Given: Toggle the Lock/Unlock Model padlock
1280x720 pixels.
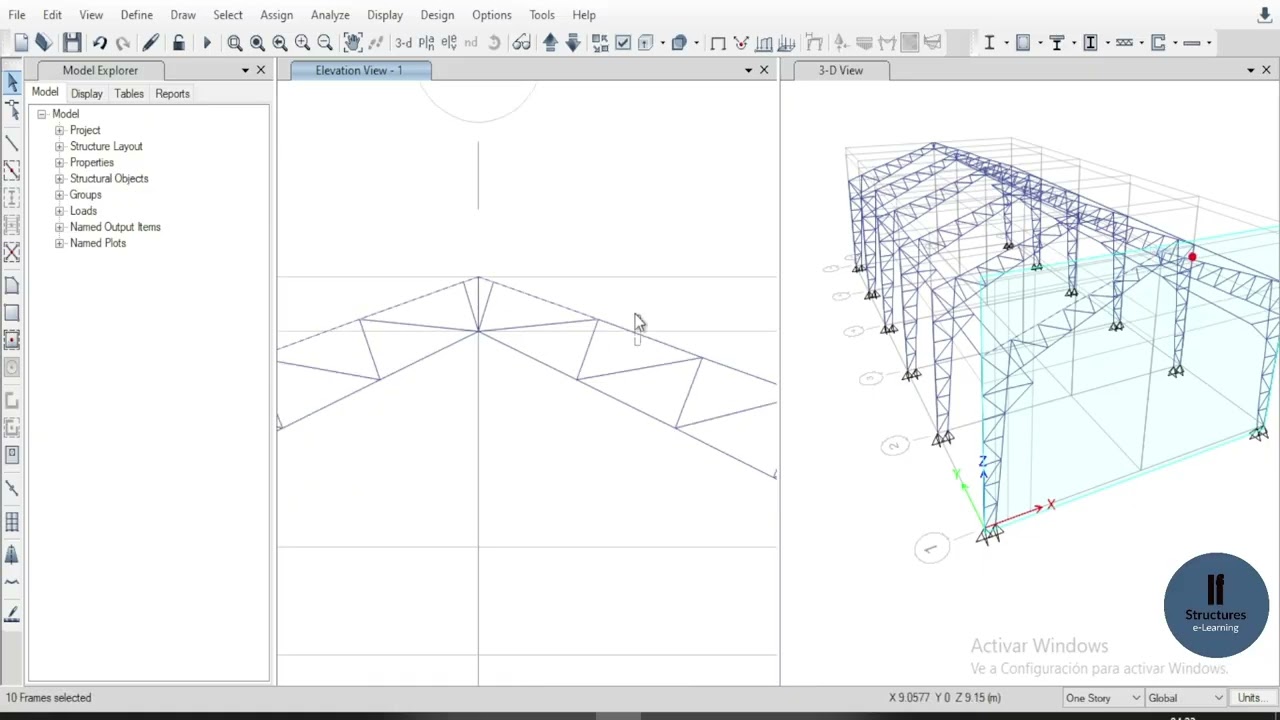Looking at the screenshot, I should click(179, 42).
